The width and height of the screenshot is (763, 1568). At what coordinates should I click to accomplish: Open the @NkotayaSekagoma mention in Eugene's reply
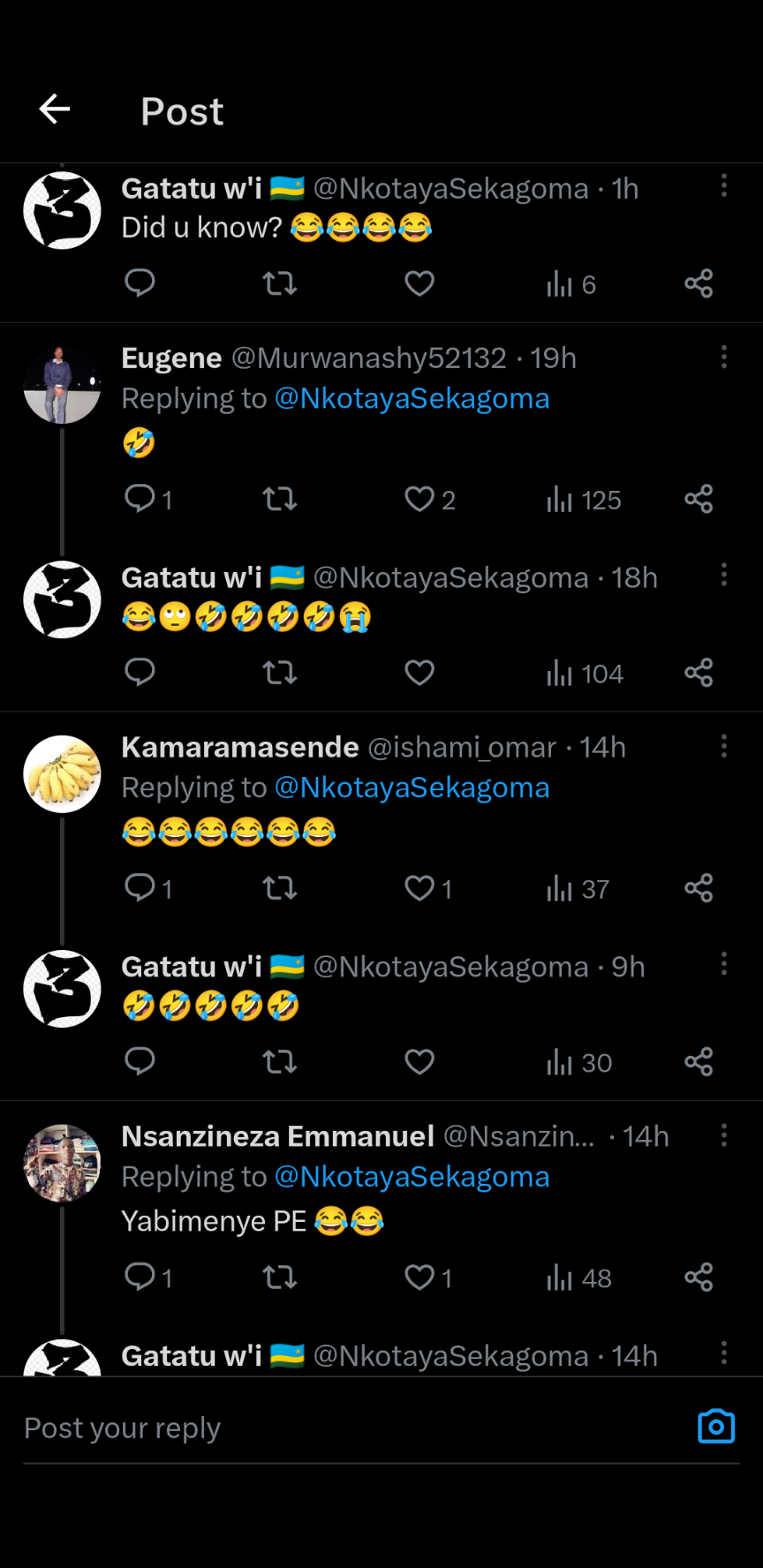tap(412, 399)
